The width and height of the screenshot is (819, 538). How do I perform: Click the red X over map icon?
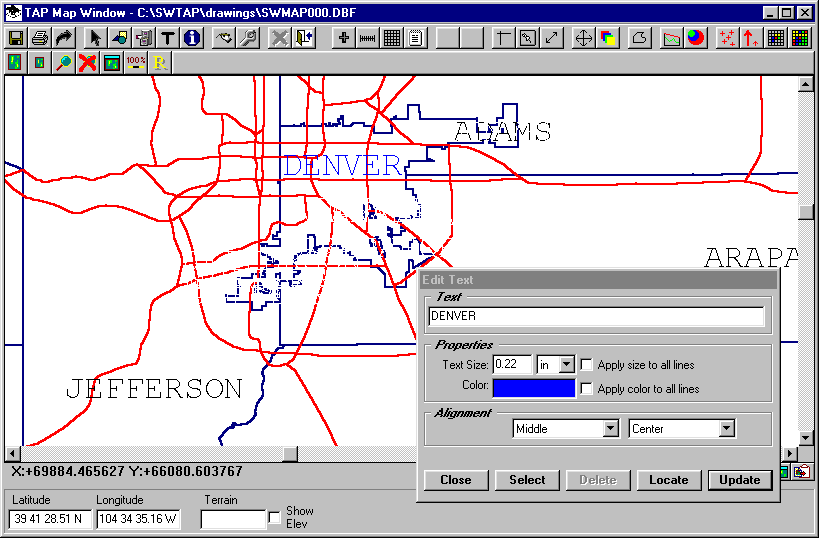coord(88,63)
